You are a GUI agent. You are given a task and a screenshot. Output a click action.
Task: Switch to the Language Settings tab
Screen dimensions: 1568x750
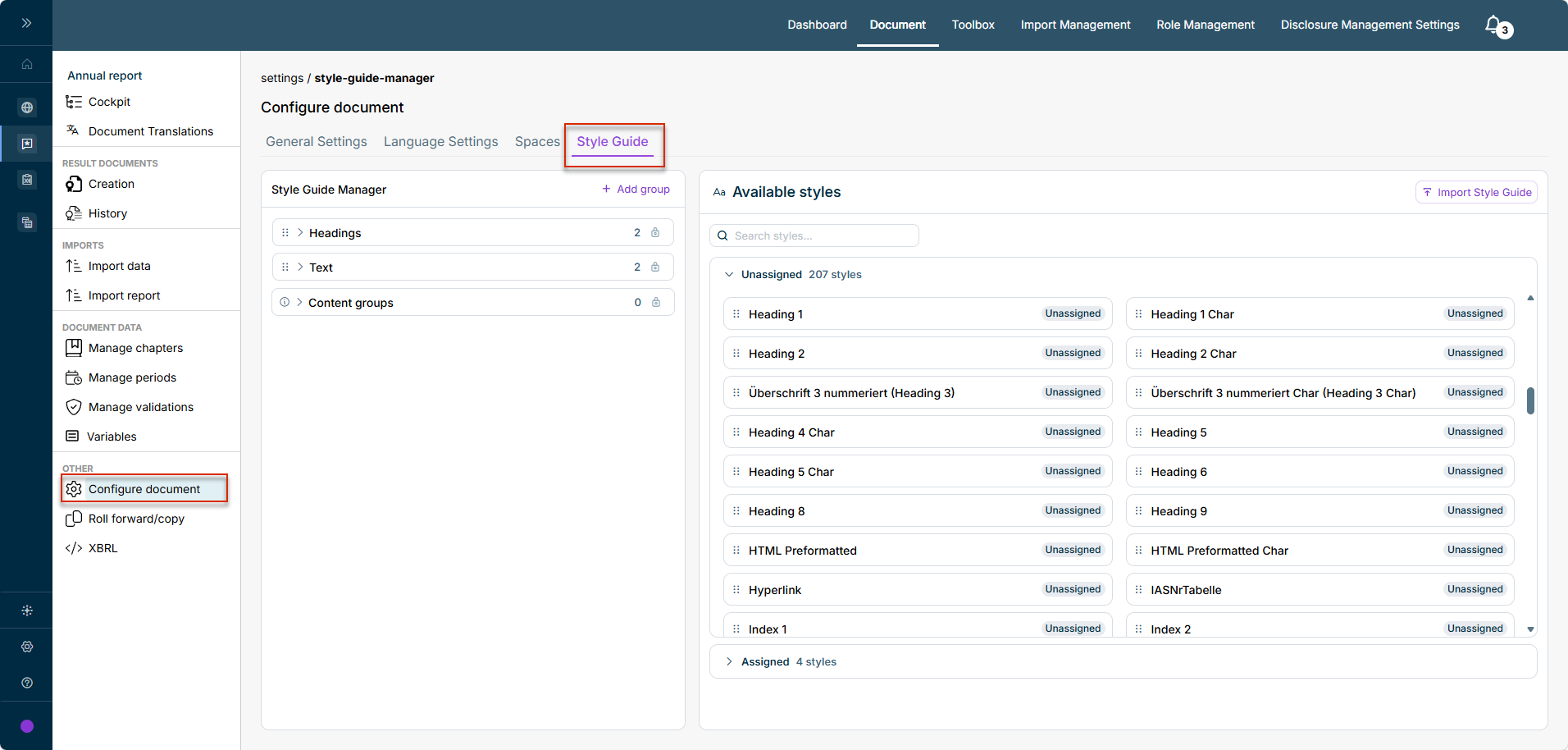pos(441,142)
